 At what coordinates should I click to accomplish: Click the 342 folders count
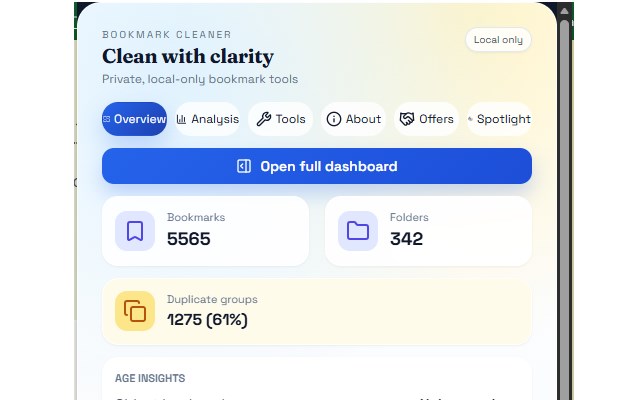pyautogui.click(x=406, y=239)
